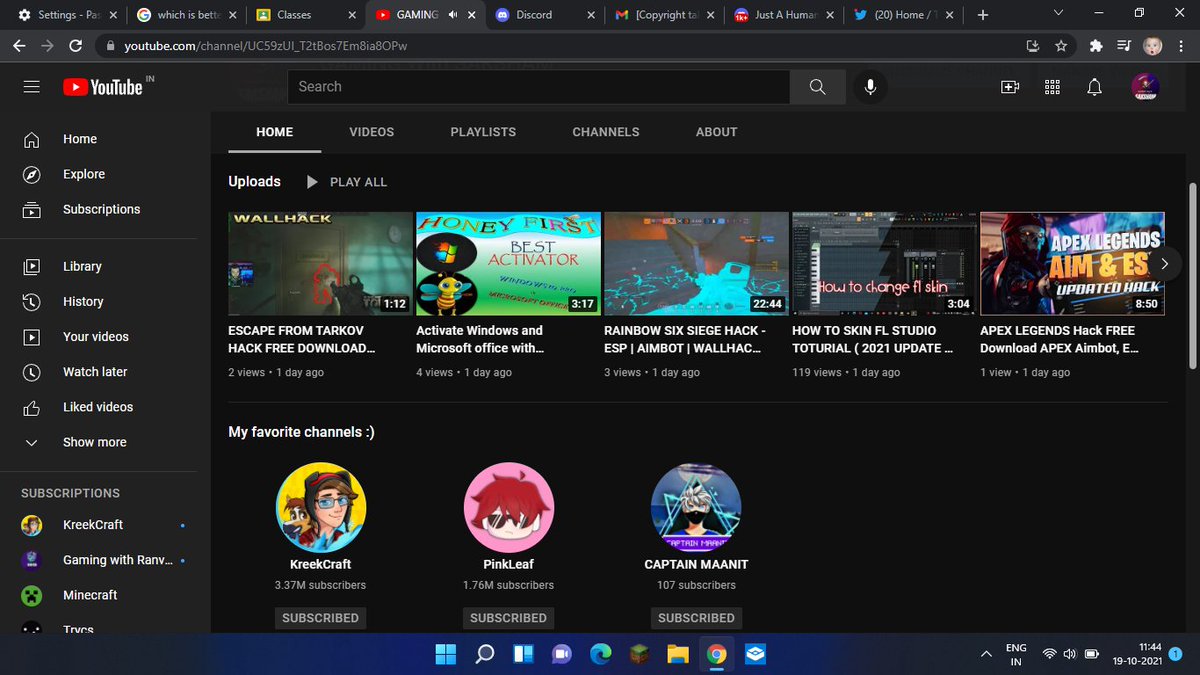Mute the GAMING tab audio speaker icon
Image resolution: width=1200 pixels, height=675 pixels.
[453, 15]
